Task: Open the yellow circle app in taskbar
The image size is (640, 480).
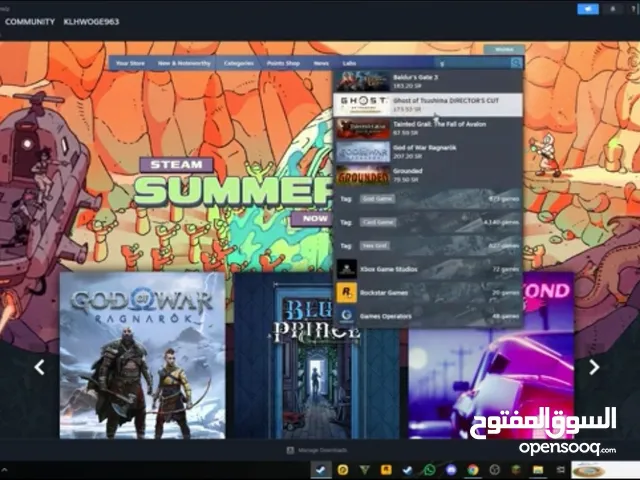Action: coord(343,470)
